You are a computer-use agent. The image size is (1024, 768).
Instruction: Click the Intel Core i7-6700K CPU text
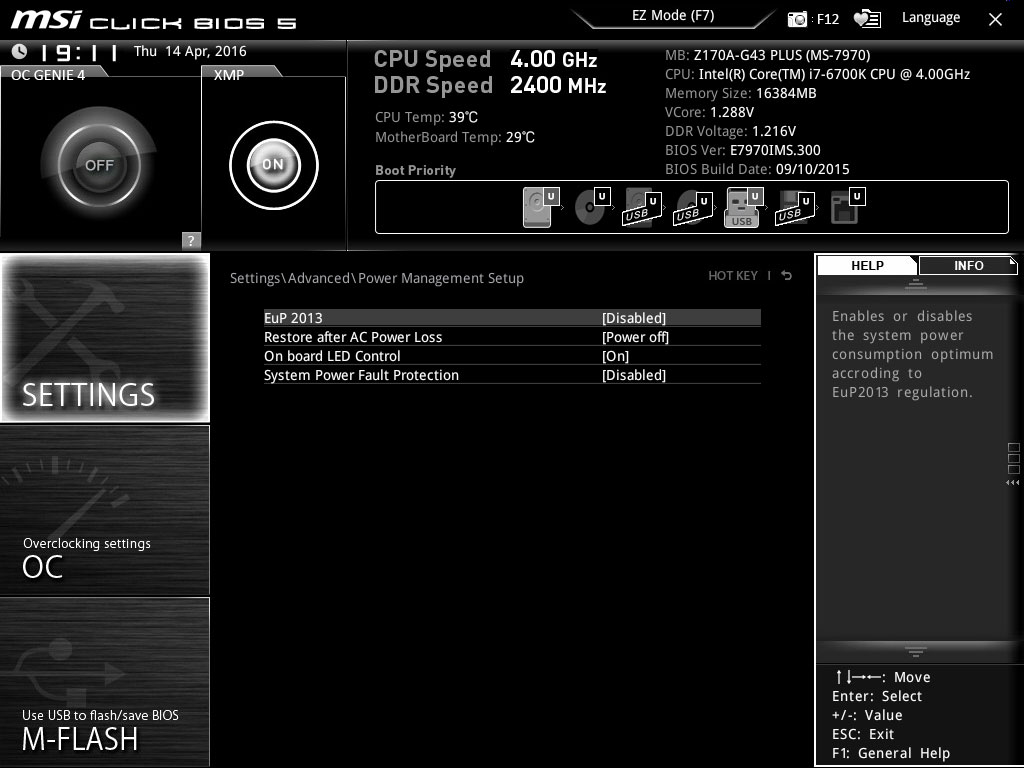click(x=817, y=74)
